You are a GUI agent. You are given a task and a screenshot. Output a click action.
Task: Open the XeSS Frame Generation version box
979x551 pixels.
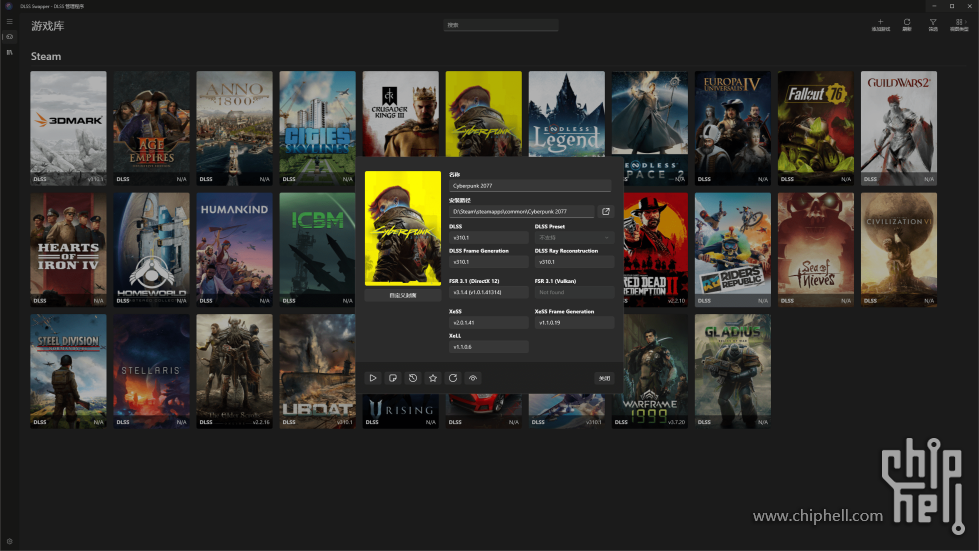click(574, 323)
